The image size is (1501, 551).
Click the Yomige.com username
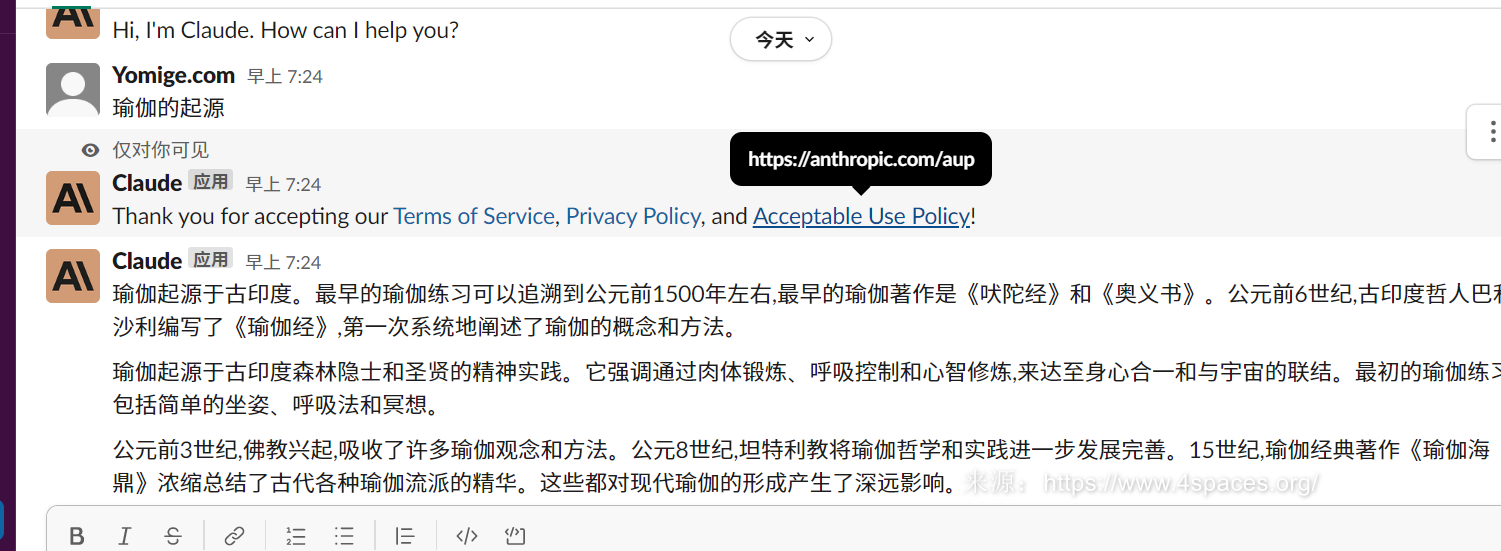[x=173, y=75]
